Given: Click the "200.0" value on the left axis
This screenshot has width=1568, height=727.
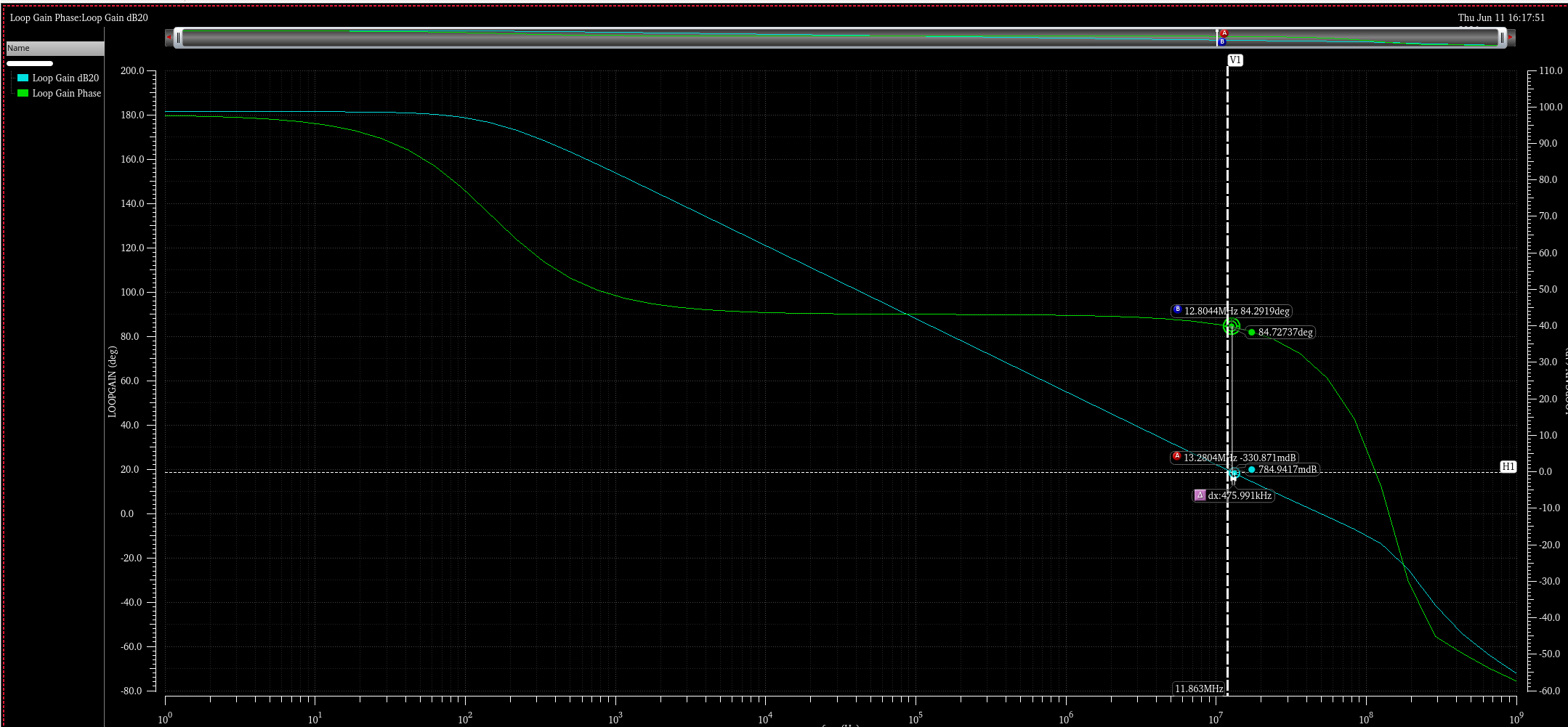Looking at the screenshot, I should pyautogui.click(x=132, y=70).
